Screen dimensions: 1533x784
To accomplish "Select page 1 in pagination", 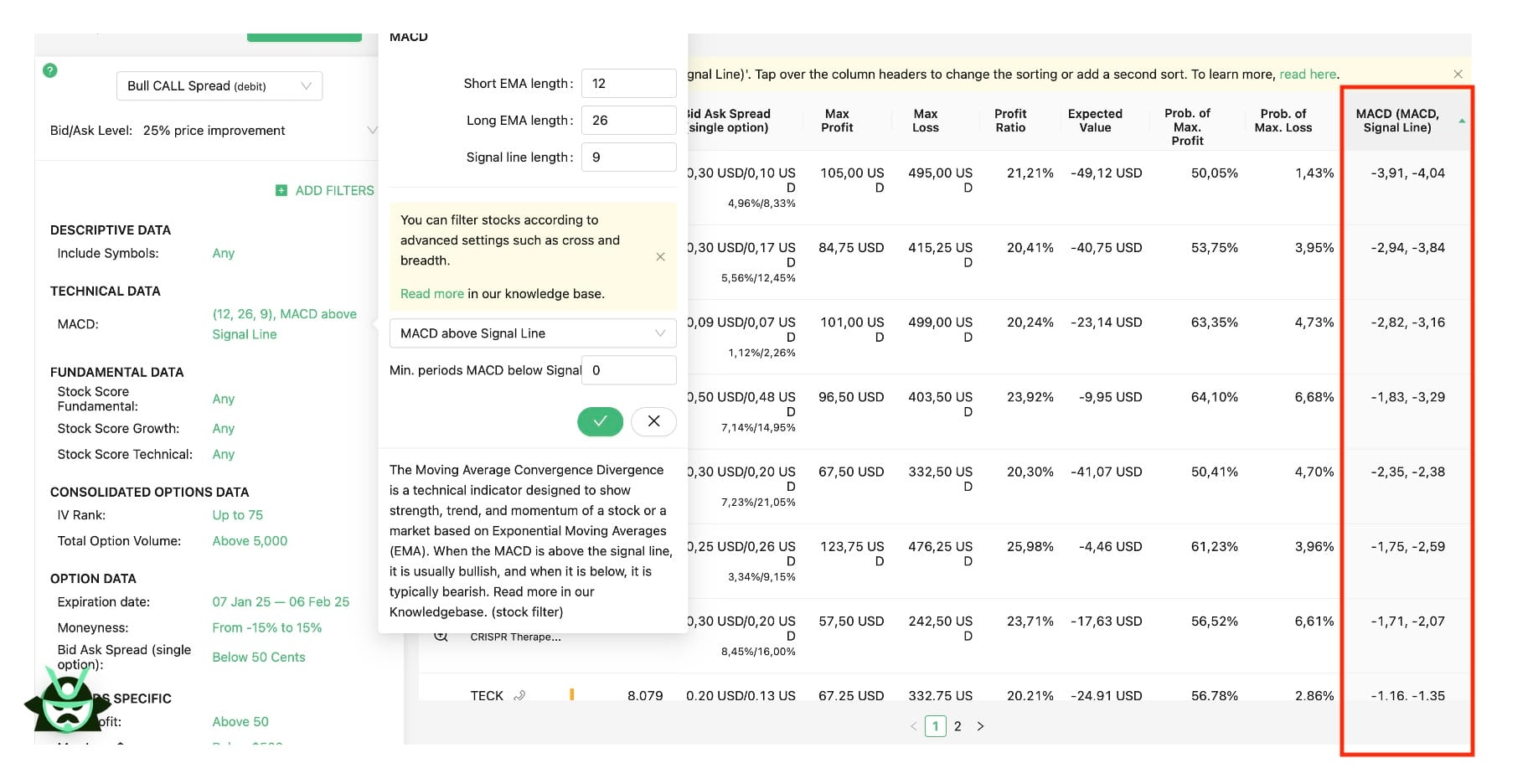I will point(936,726).
